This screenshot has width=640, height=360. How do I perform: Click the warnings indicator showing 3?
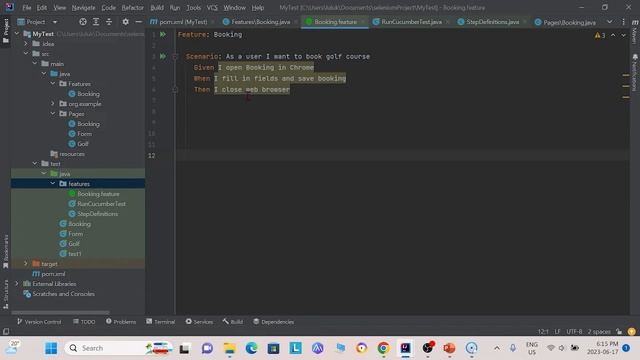tap(600, 36)
